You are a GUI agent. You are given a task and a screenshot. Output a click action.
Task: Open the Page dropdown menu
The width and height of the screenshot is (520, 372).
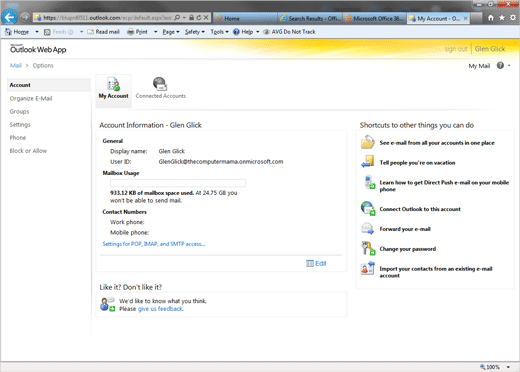pyautogui.click(x=171, y=32)
